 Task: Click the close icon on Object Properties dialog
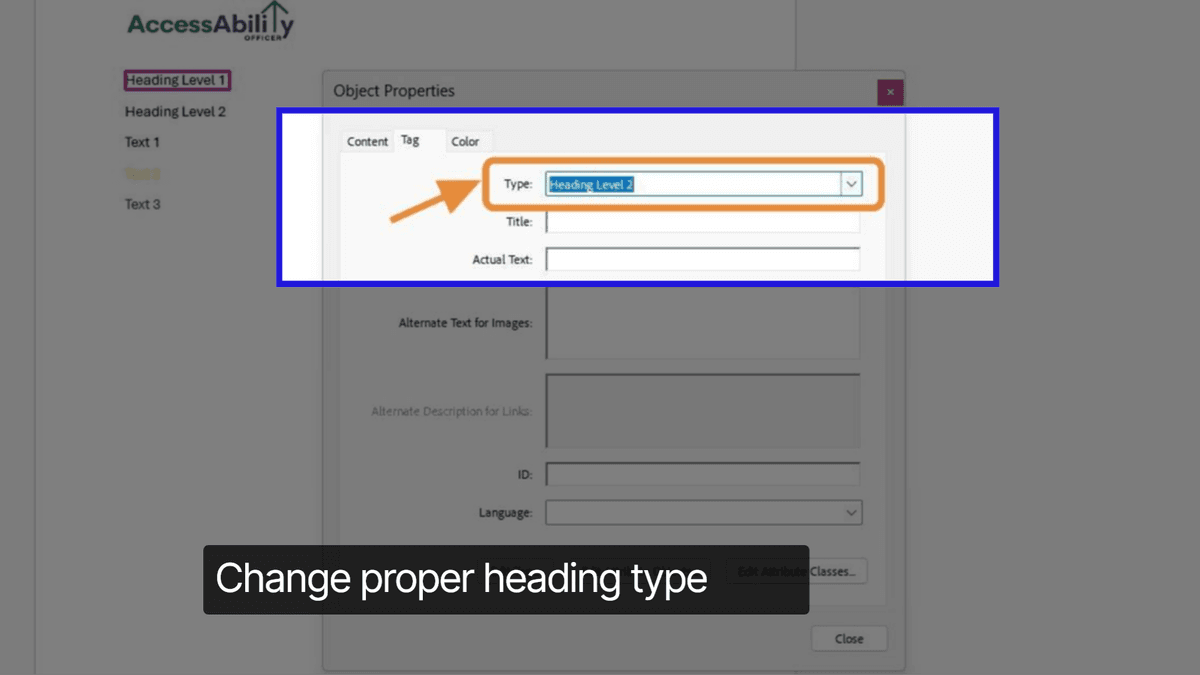(x=890, y=91)
